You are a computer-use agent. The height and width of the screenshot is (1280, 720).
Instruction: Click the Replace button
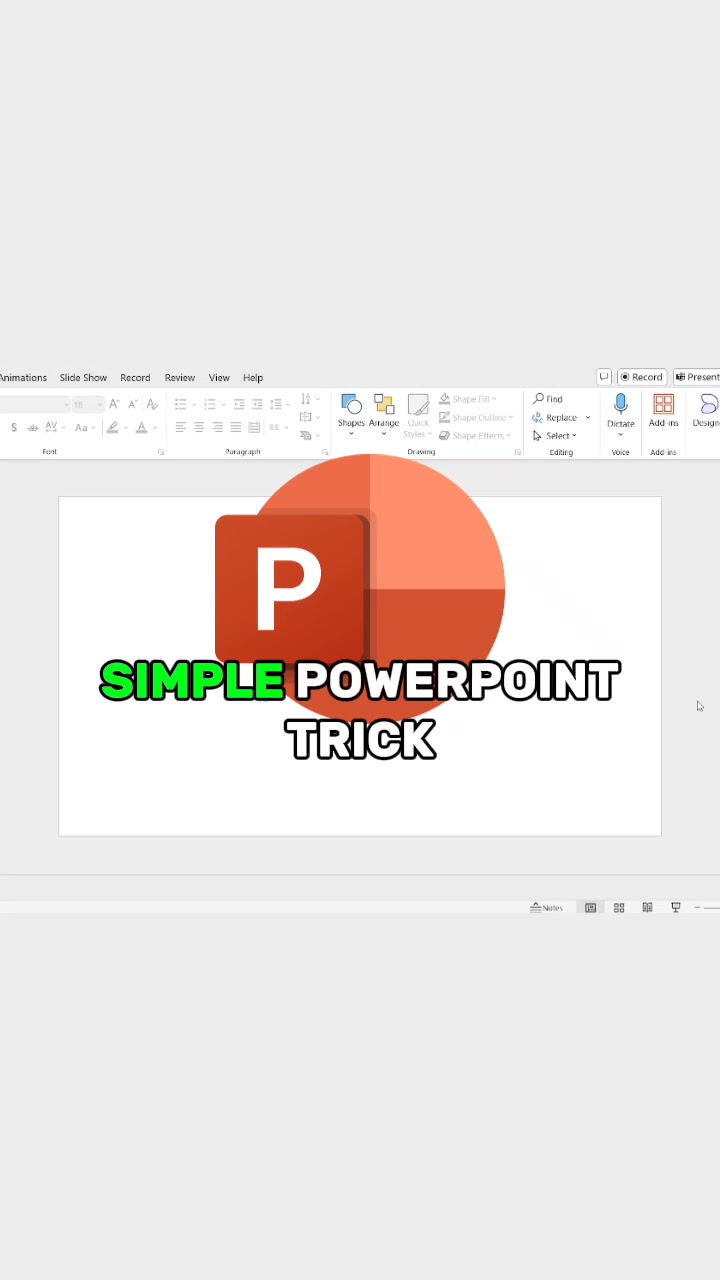coord(555,417)
